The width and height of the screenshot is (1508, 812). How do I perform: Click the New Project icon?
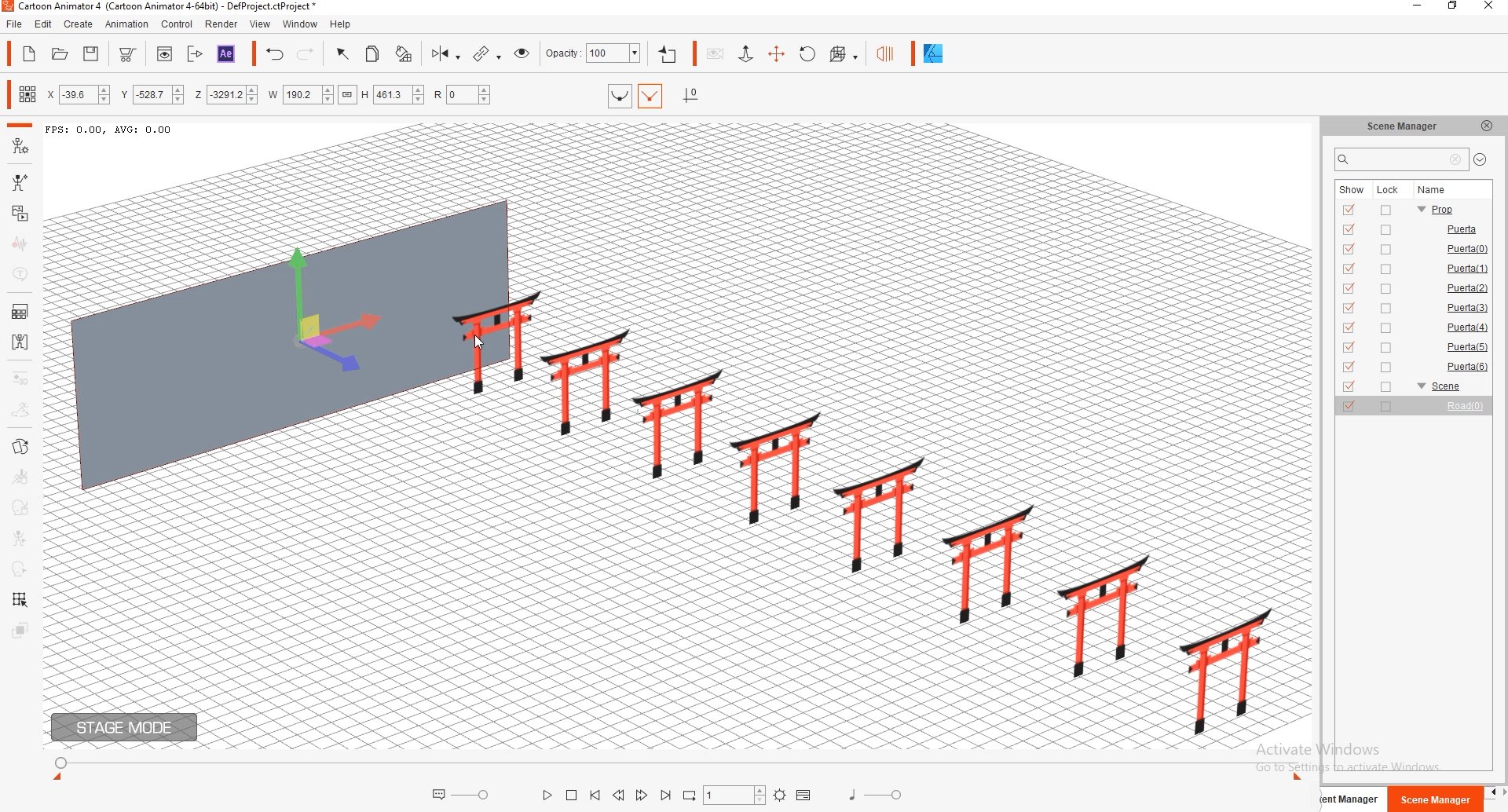[x=29, y=54]
